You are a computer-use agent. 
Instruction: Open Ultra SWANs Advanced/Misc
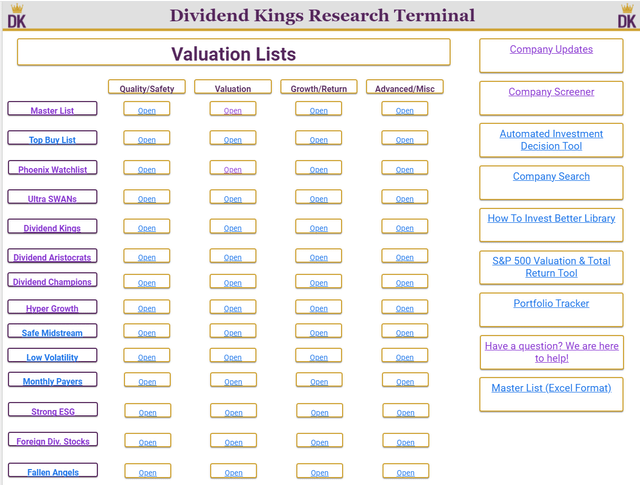[x=404, y=198]
